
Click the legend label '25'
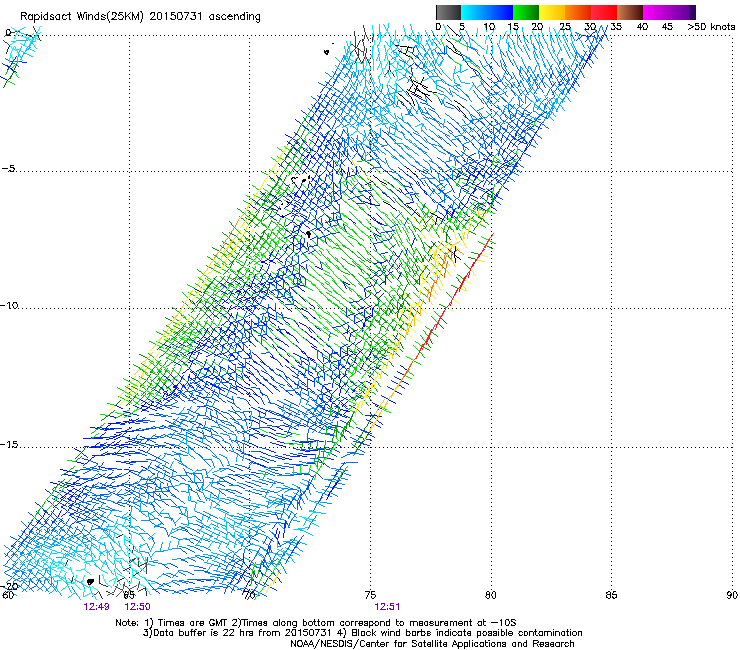565,27
